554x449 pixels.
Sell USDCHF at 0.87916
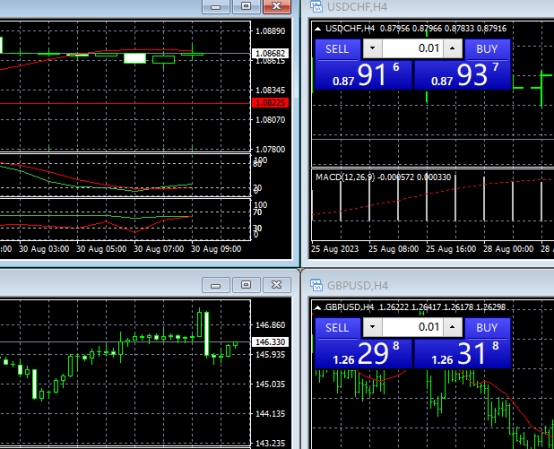click(x=363, y=64)
